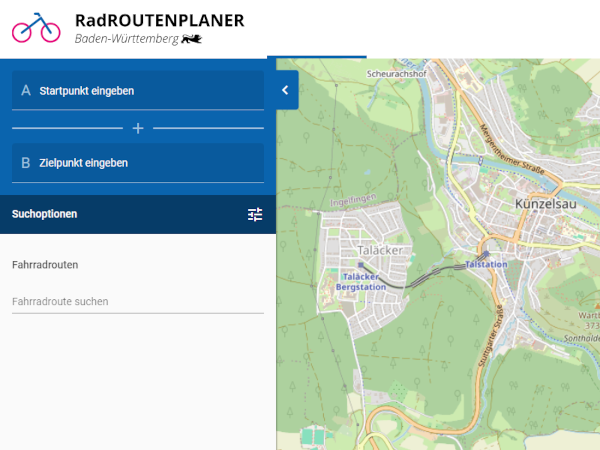Click the bicycle logo icon
600x450 pixels.
pyautogui.click(x=36, y=27)
